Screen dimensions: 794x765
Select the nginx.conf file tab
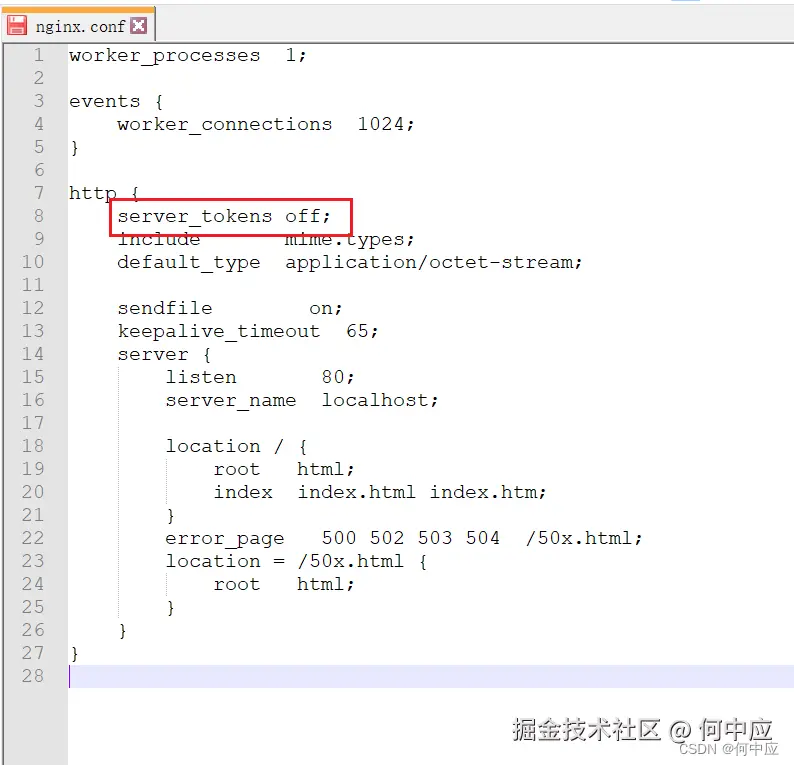78,25
